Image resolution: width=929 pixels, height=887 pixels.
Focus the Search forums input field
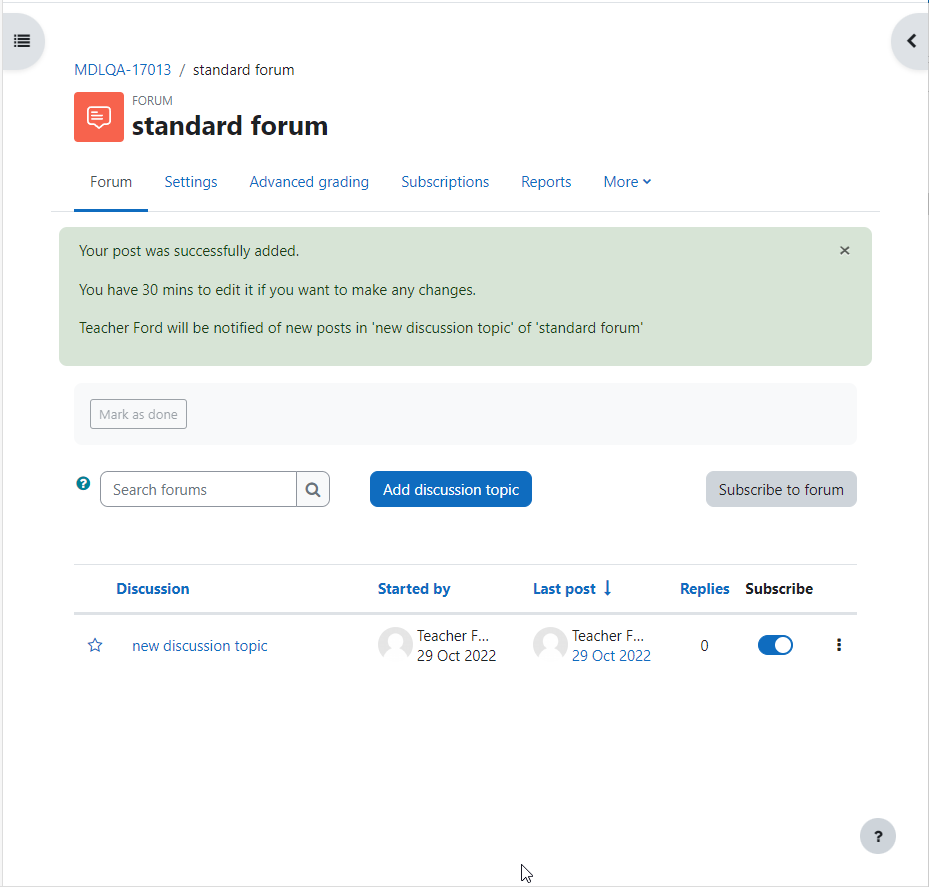click(x=198, y=489)
